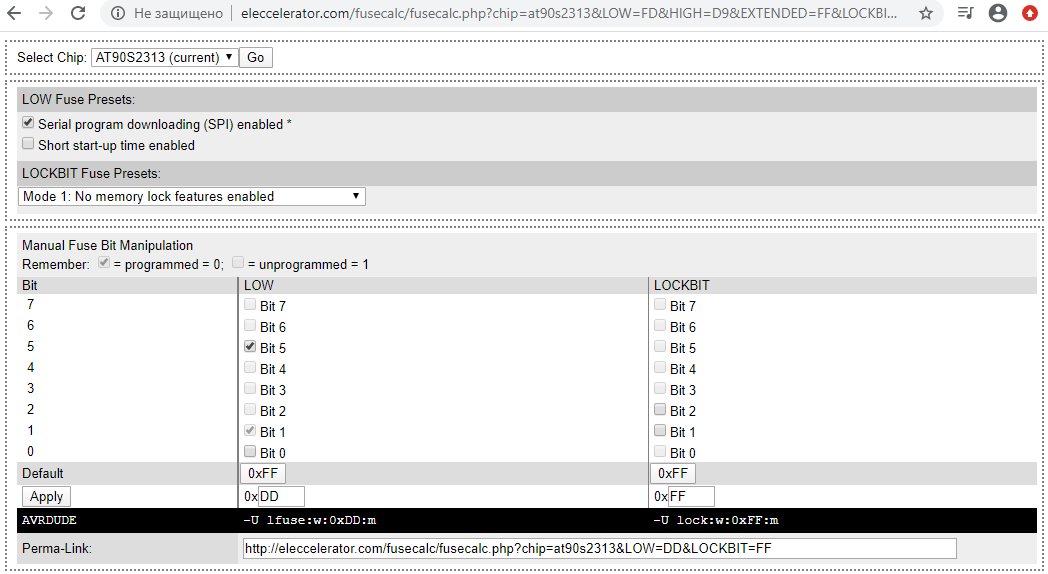Open the browser profile account icon
Viewport: 1048px width, 574px height.
pyautogui.click(x=998, y=13)
